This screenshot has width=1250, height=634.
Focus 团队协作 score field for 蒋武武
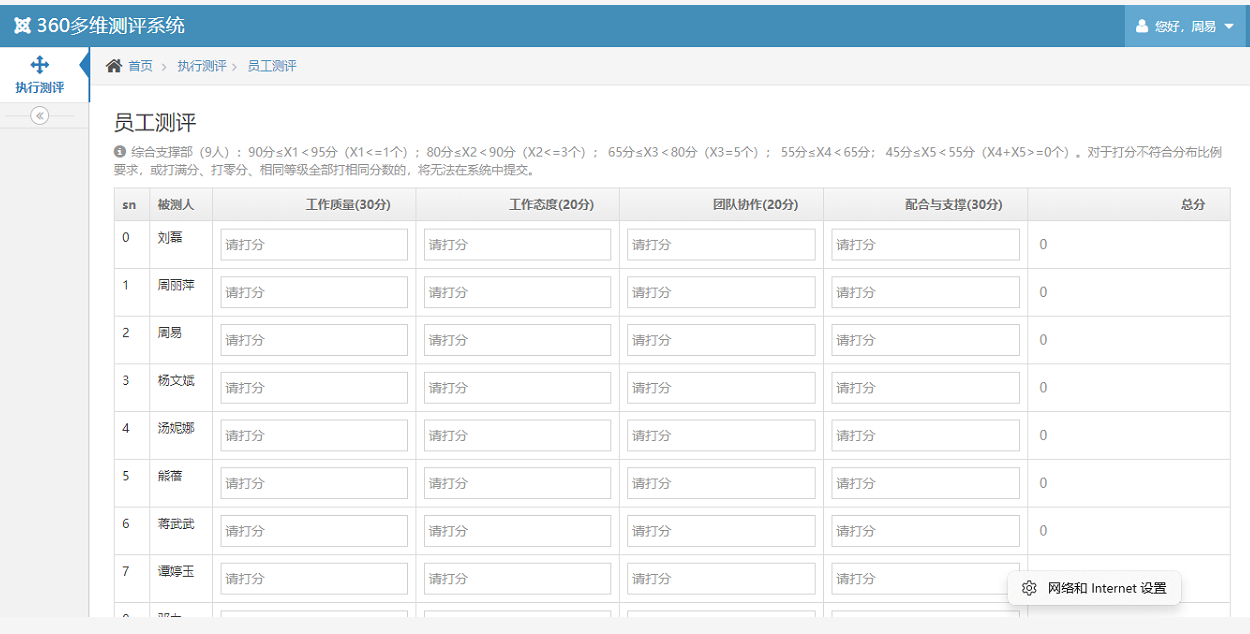721,531
